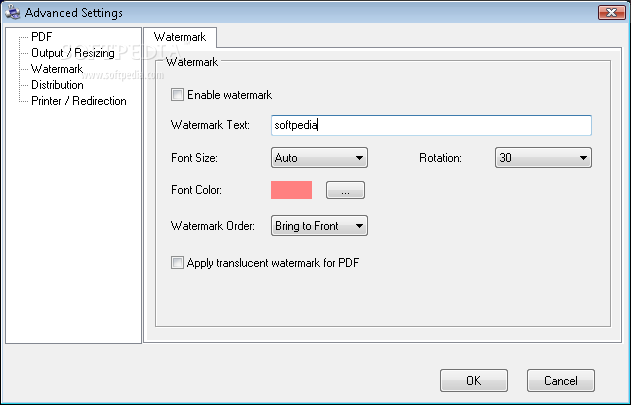This screenshot has width=631, height=405.
Task: Click the OK button
Action: coord(474,380)
